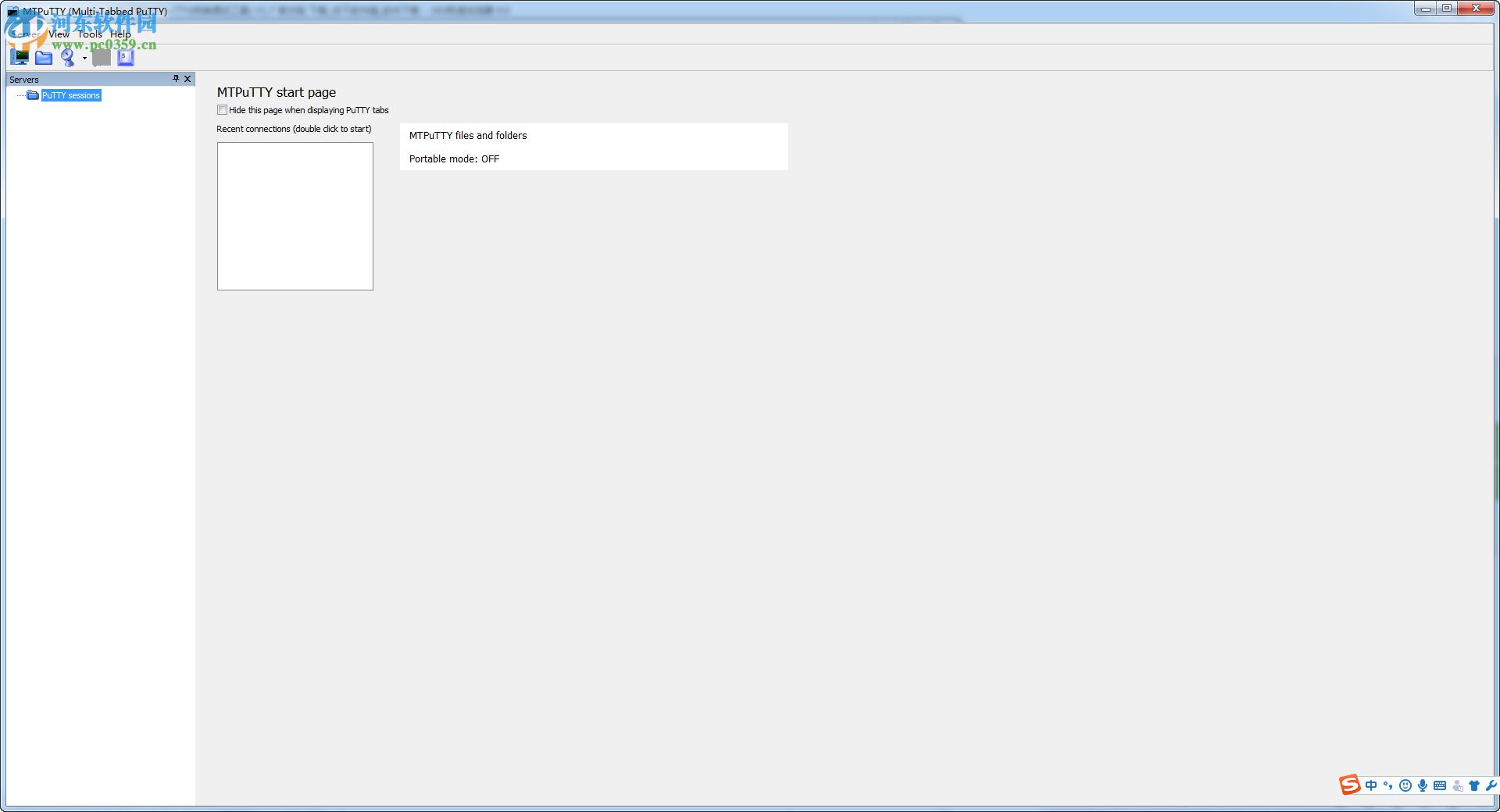
Task: Minimize the MTPuTTY window
Action: pos(1426,9)
